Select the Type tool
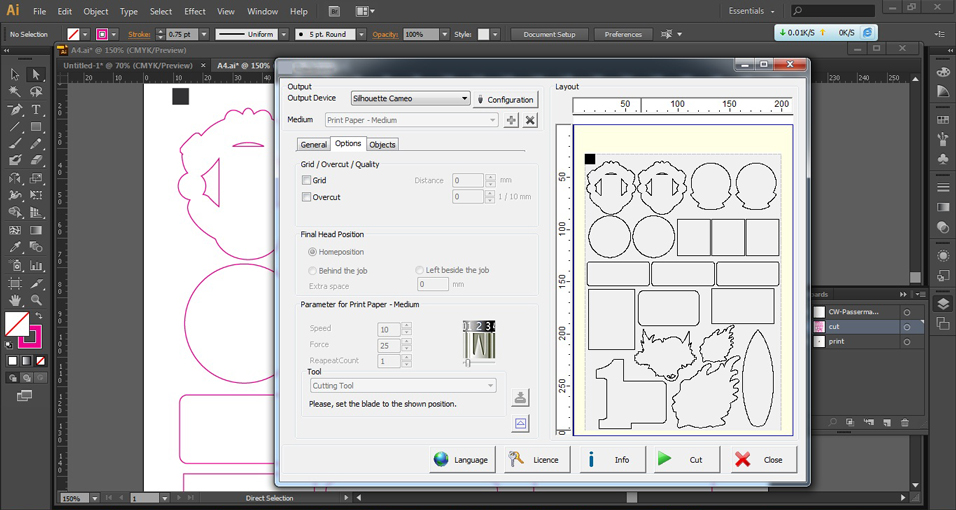This screenshot has width=956, height=510. (36, 110)
